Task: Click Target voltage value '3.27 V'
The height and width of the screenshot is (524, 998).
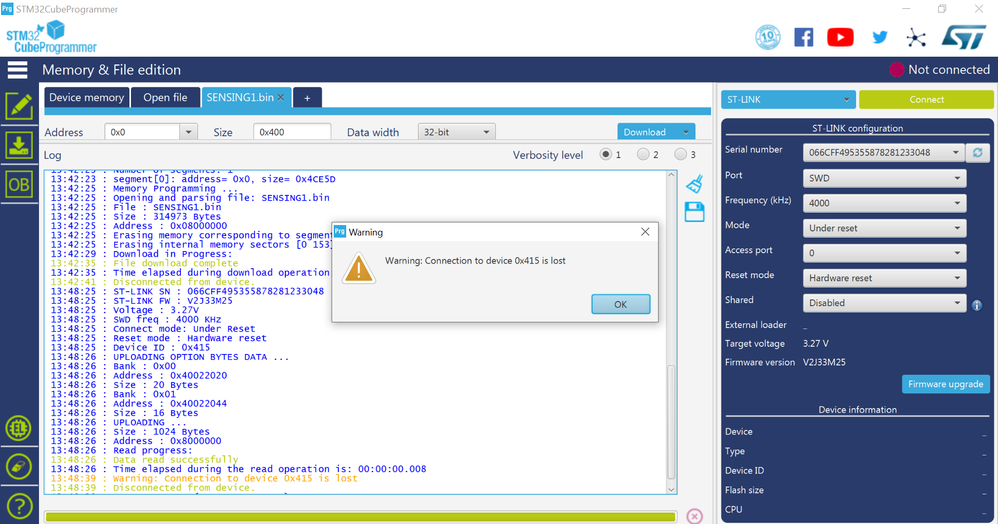Action: tap(815, 343)
